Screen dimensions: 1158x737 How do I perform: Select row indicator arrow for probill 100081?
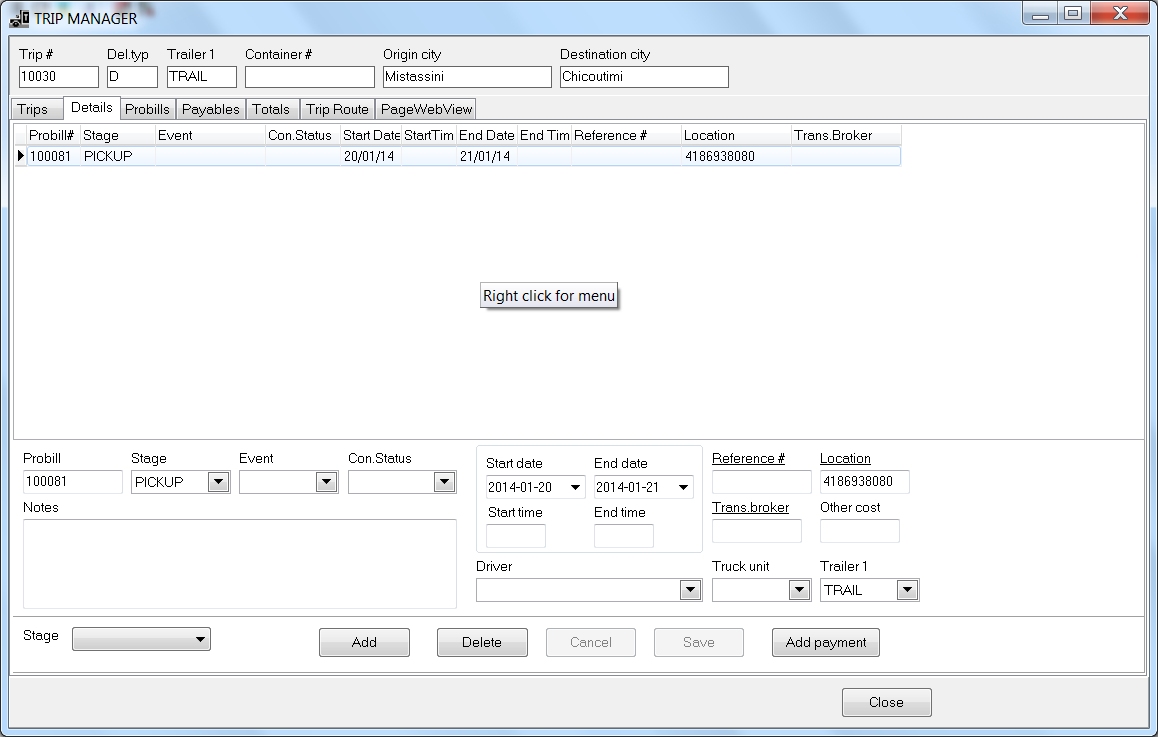coord(20,156)
